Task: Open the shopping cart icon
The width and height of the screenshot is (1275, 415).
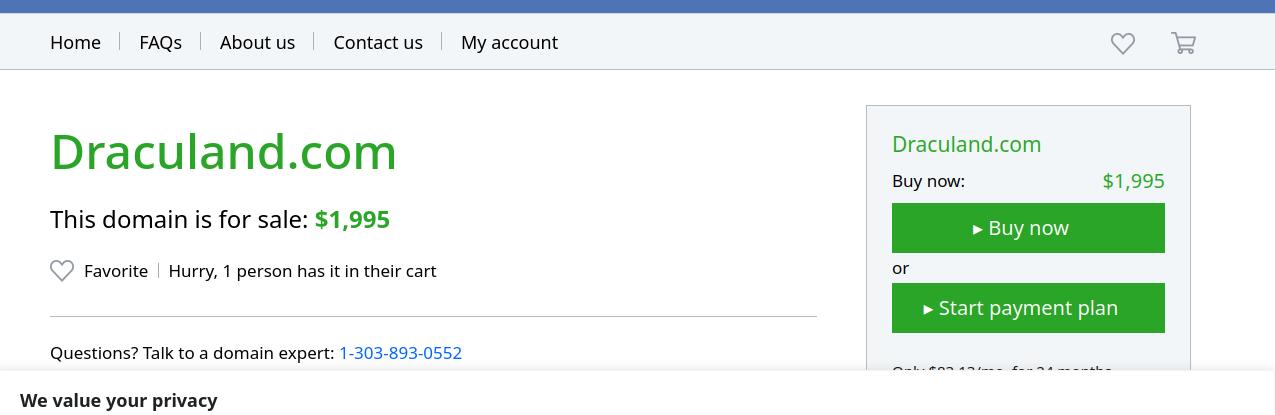Action: [x=1183, y=43]
